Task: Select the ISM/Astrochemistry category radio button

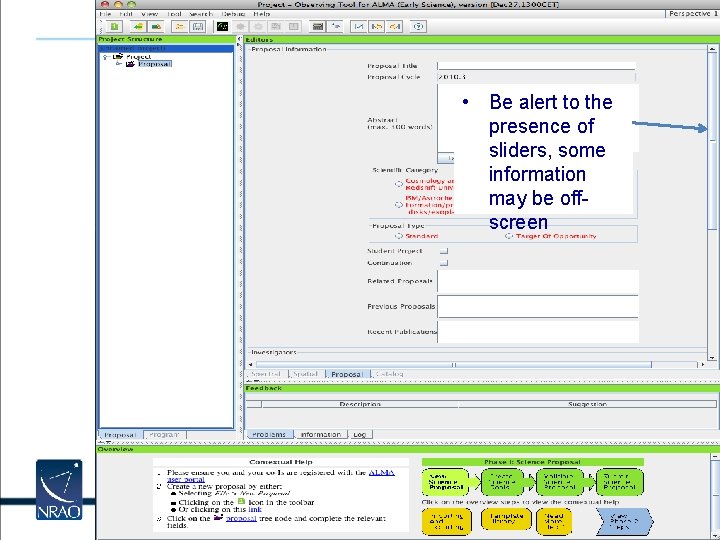Action: click(399, 205)
